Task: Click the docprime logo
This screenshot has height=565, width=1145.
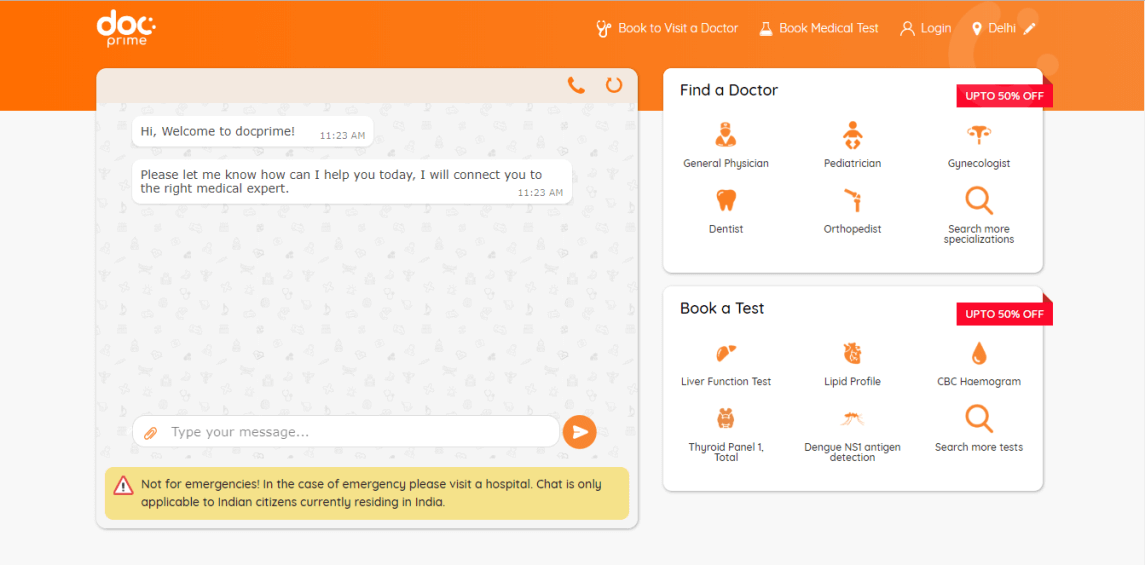Action: click(126, 28)
